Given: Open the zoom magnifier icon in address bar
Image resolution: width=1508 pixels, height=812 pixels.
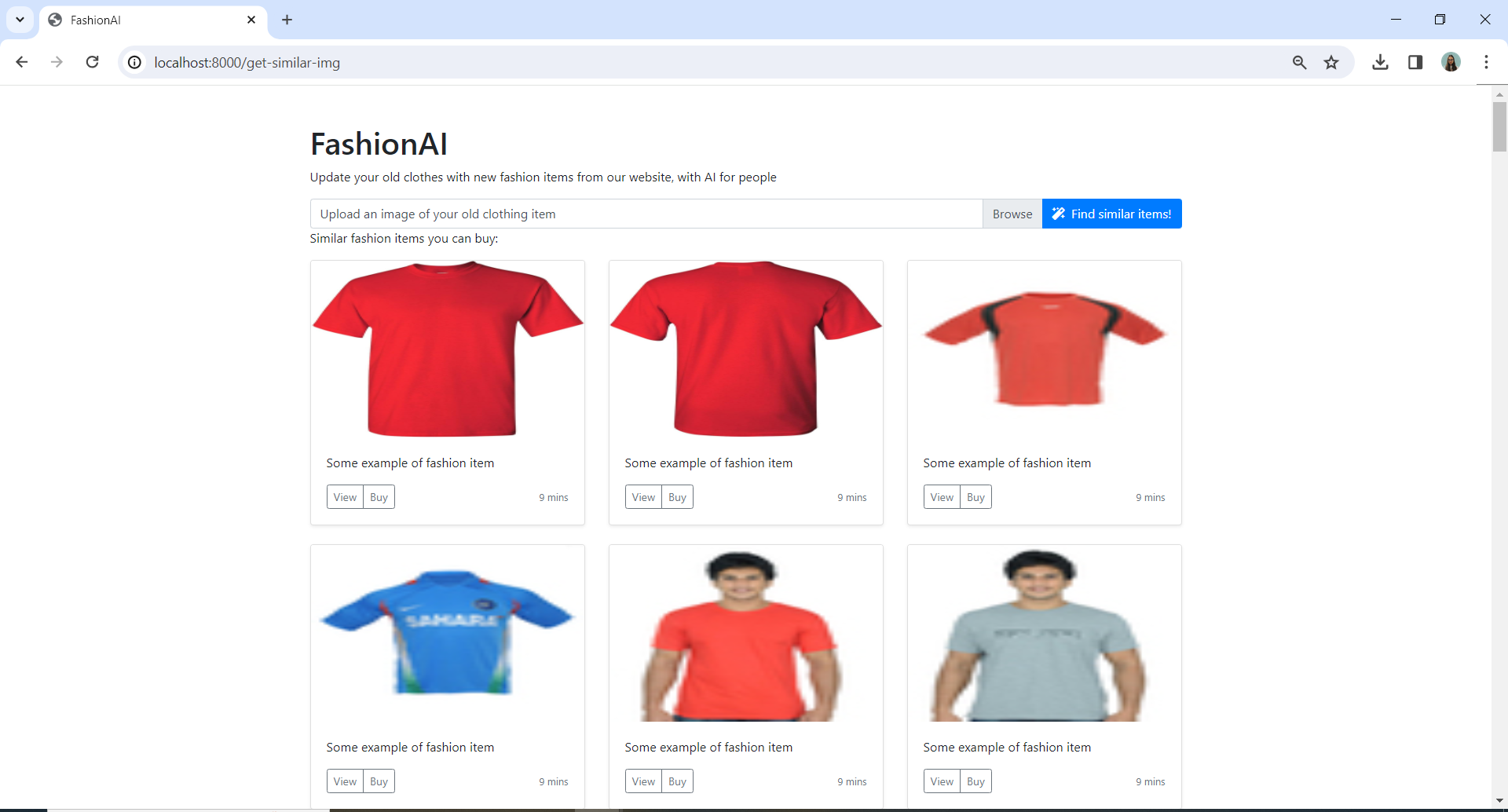Looking at the screenshot, I should (1299, 62).
